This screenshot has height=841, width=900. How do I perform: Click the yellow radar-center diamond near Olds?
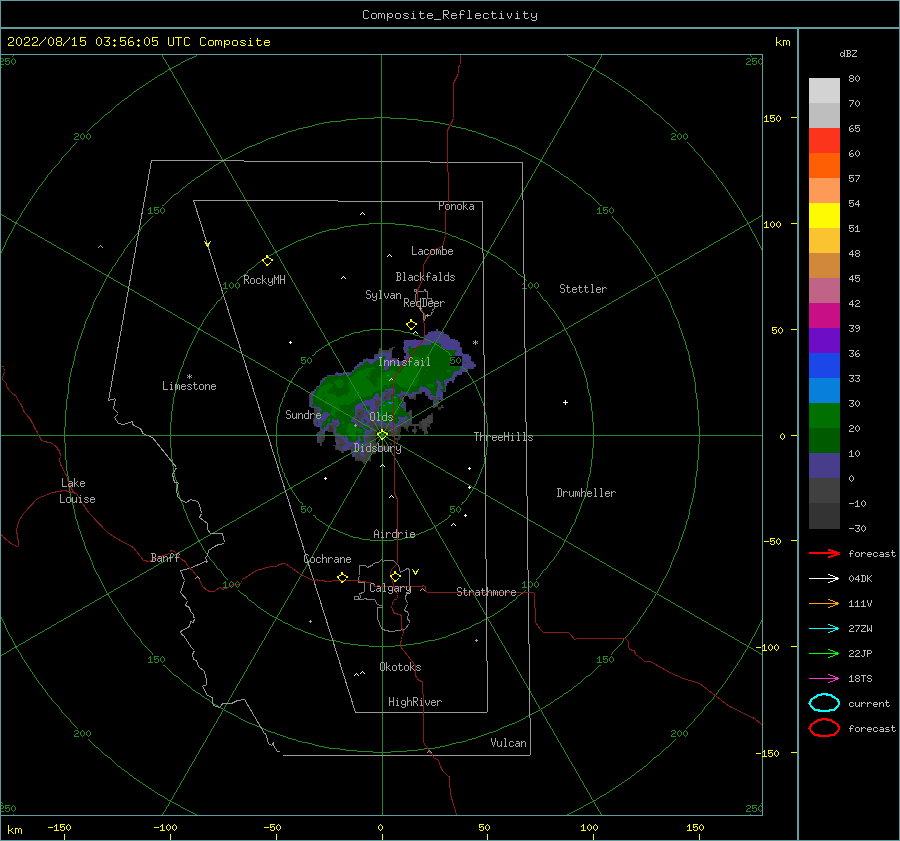pyautogui.click(x=382, y=435)
